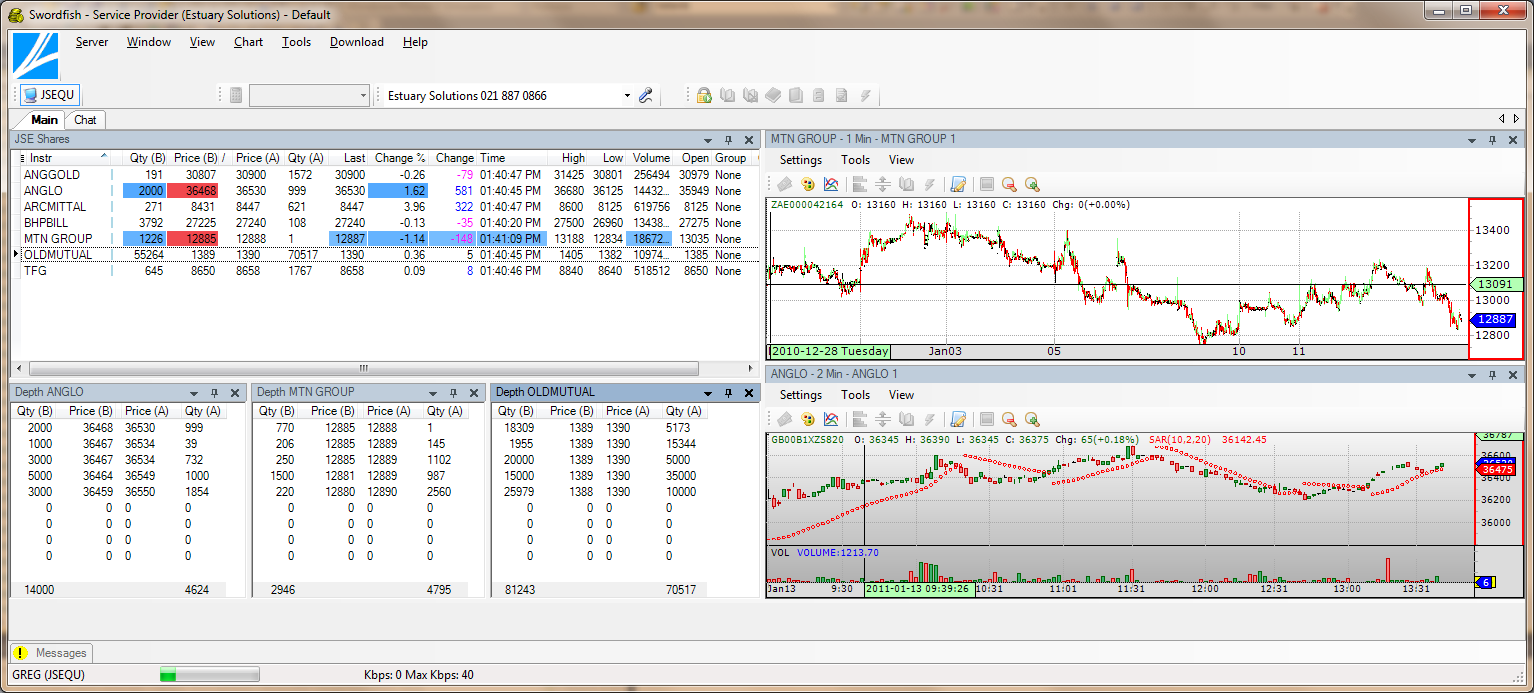Open the Download menu
This screenshot has width=1534, height=693.
[357, 42]
